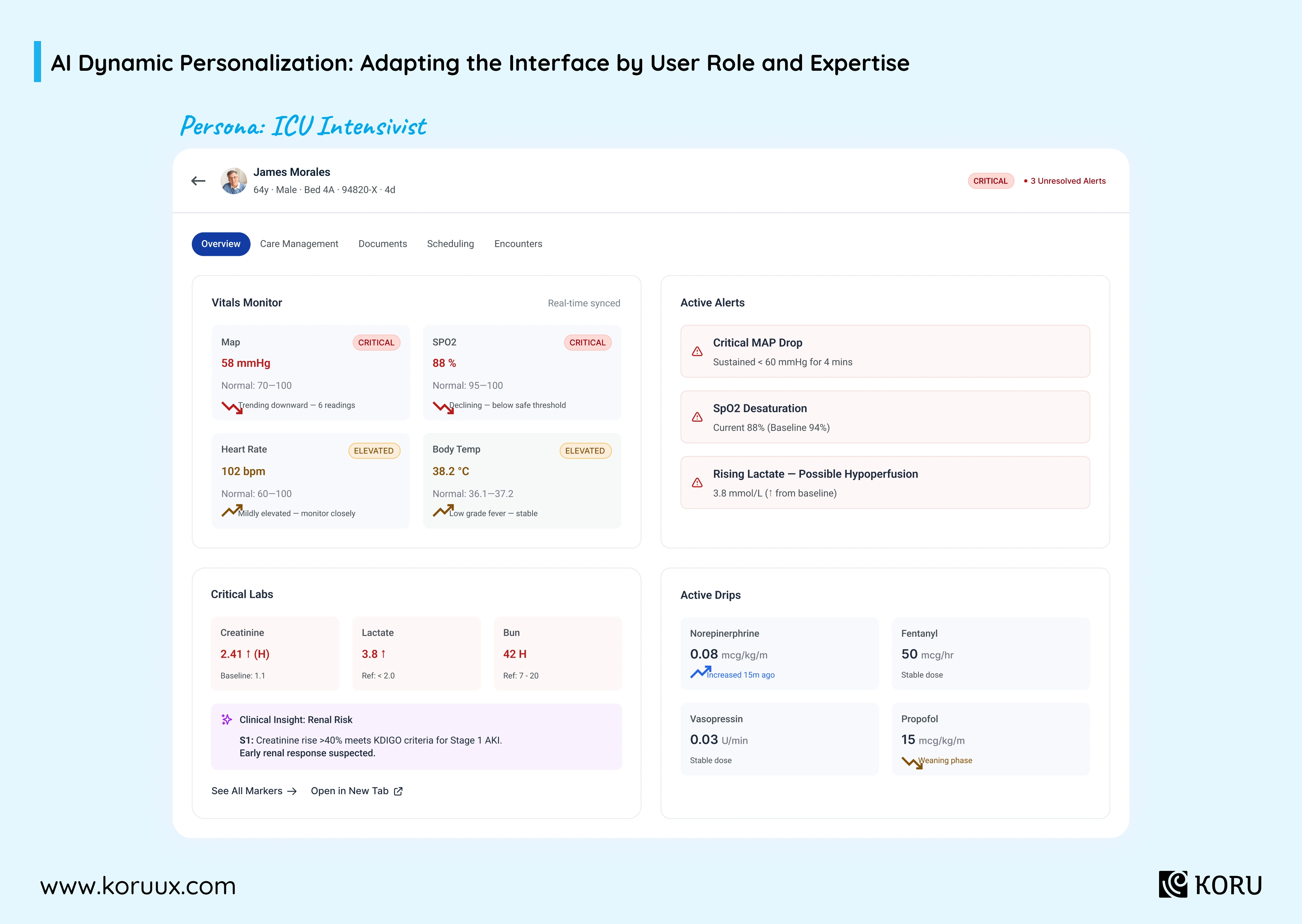
Task: Click the weaning trend icon under Propofol
Action: tap(912, 762)
